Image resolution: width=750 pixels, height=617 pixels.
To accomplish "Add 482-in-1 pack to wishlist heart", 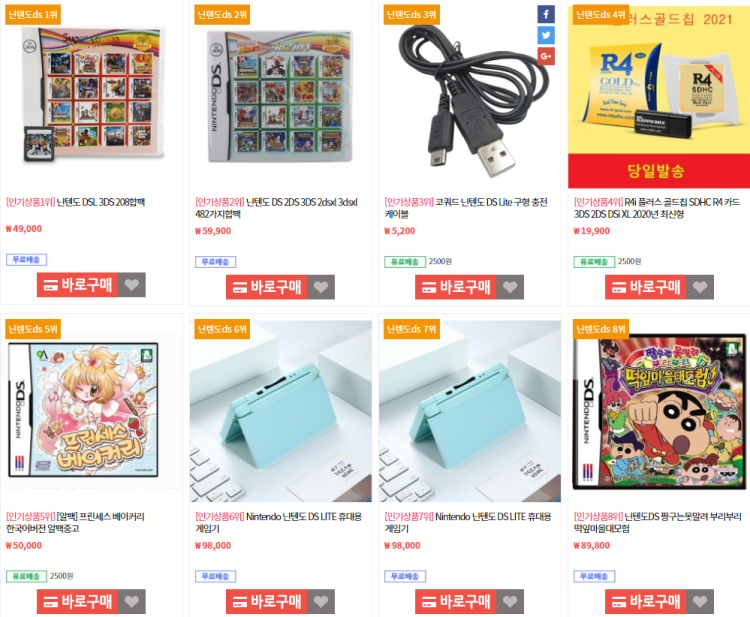I will [321, 287].
